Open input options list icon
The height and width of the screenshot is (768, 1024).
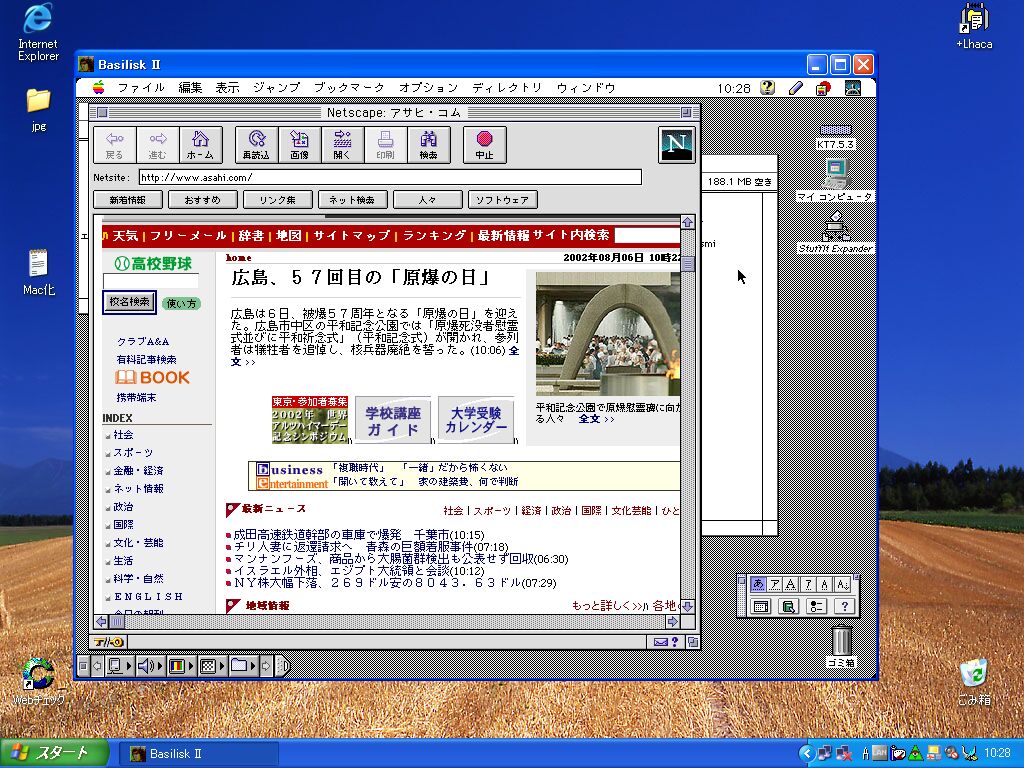coord(816,607)
